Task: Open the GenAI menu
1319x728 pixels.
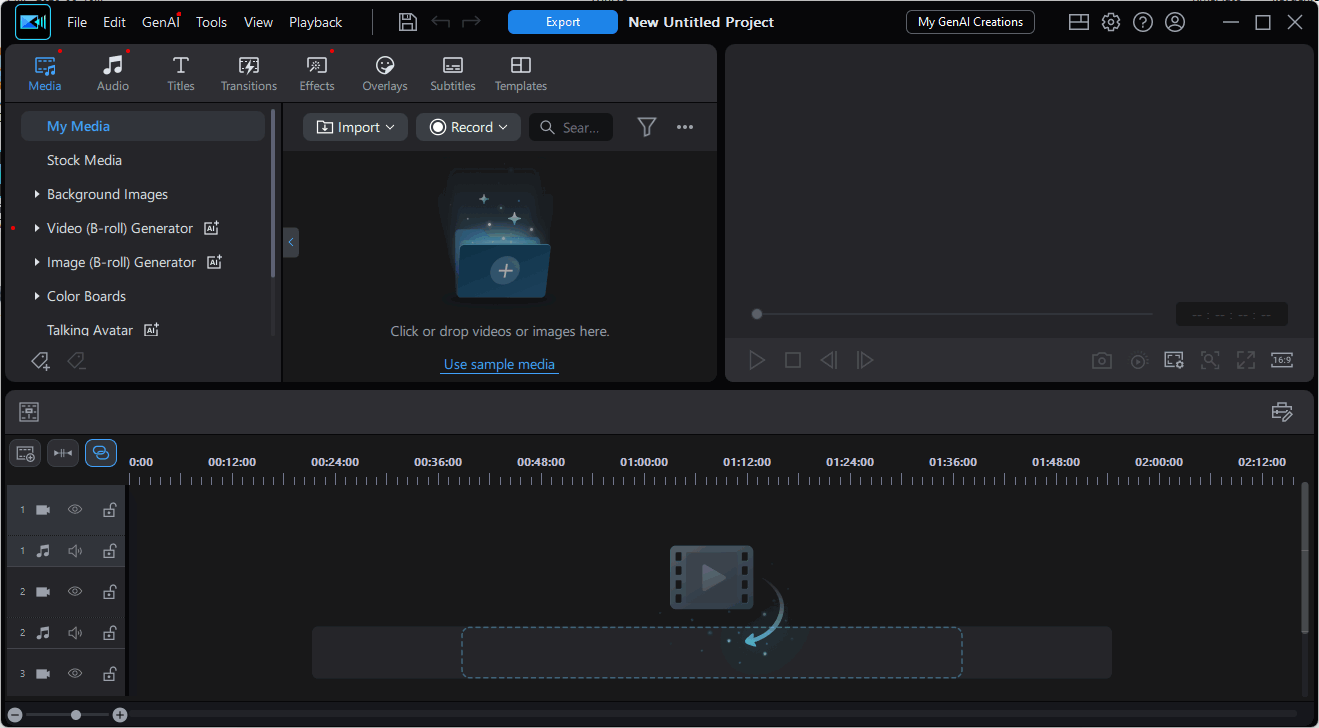Action: point(161,22)
